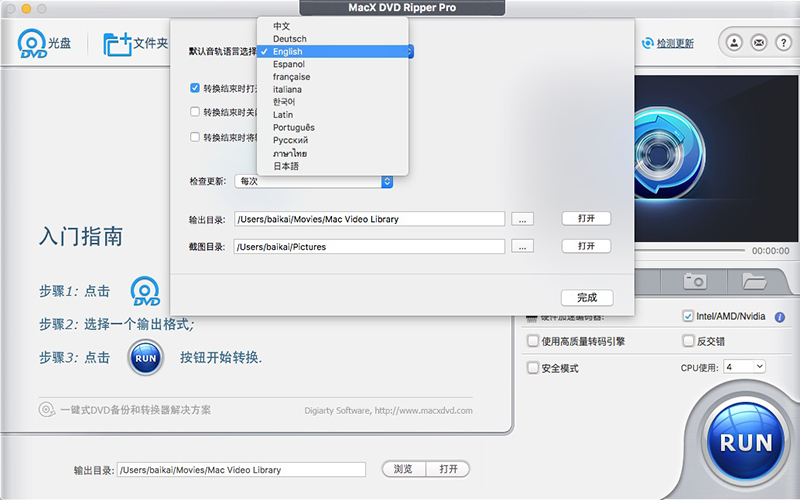This screenshot has width=800, height=500.
Task: Click the 打开 button at bottom bar
Action: (448, 469)
